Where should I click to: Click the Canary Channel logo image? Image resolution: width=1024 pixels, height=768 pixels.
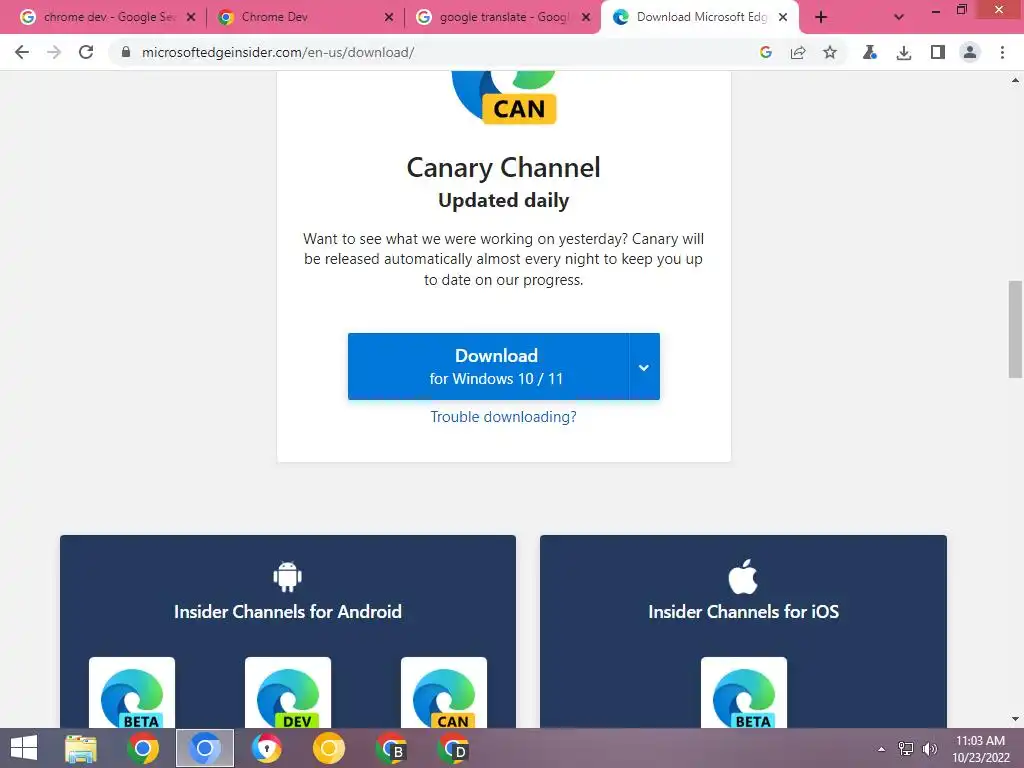tap(504, 97)
